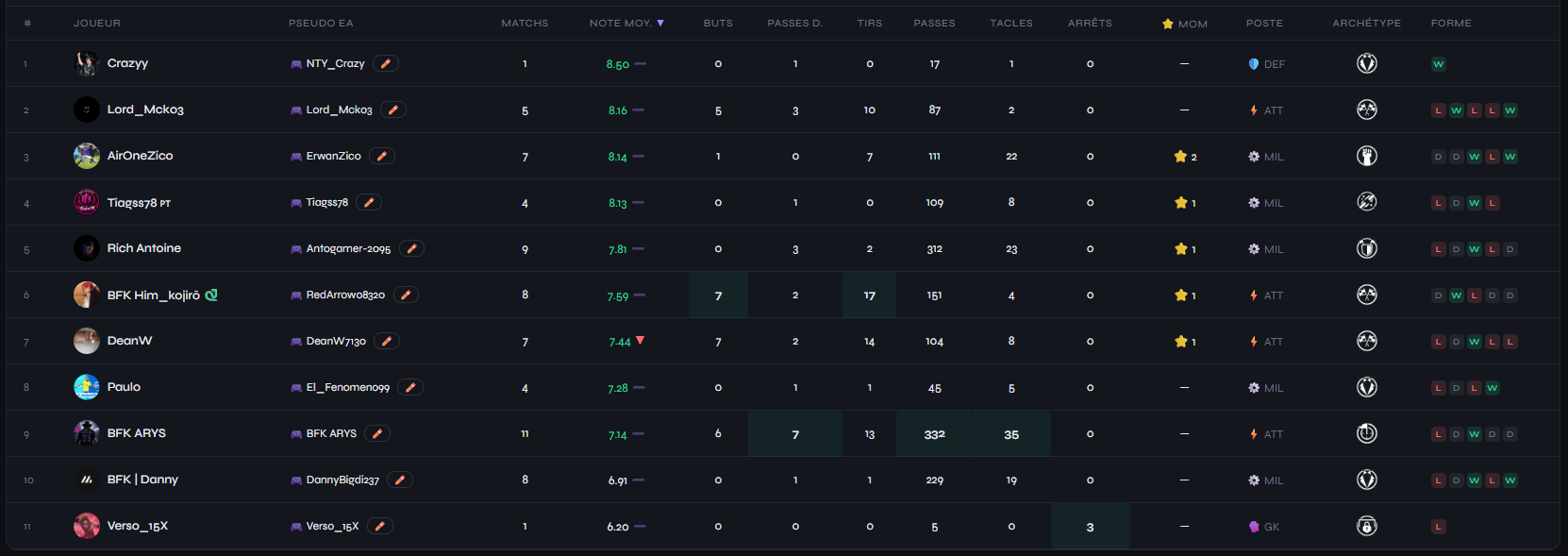Click the archetype icon in Crazyy's row
The height and width of the screenshot is (556, 1568).
[x=1367, y=63]
